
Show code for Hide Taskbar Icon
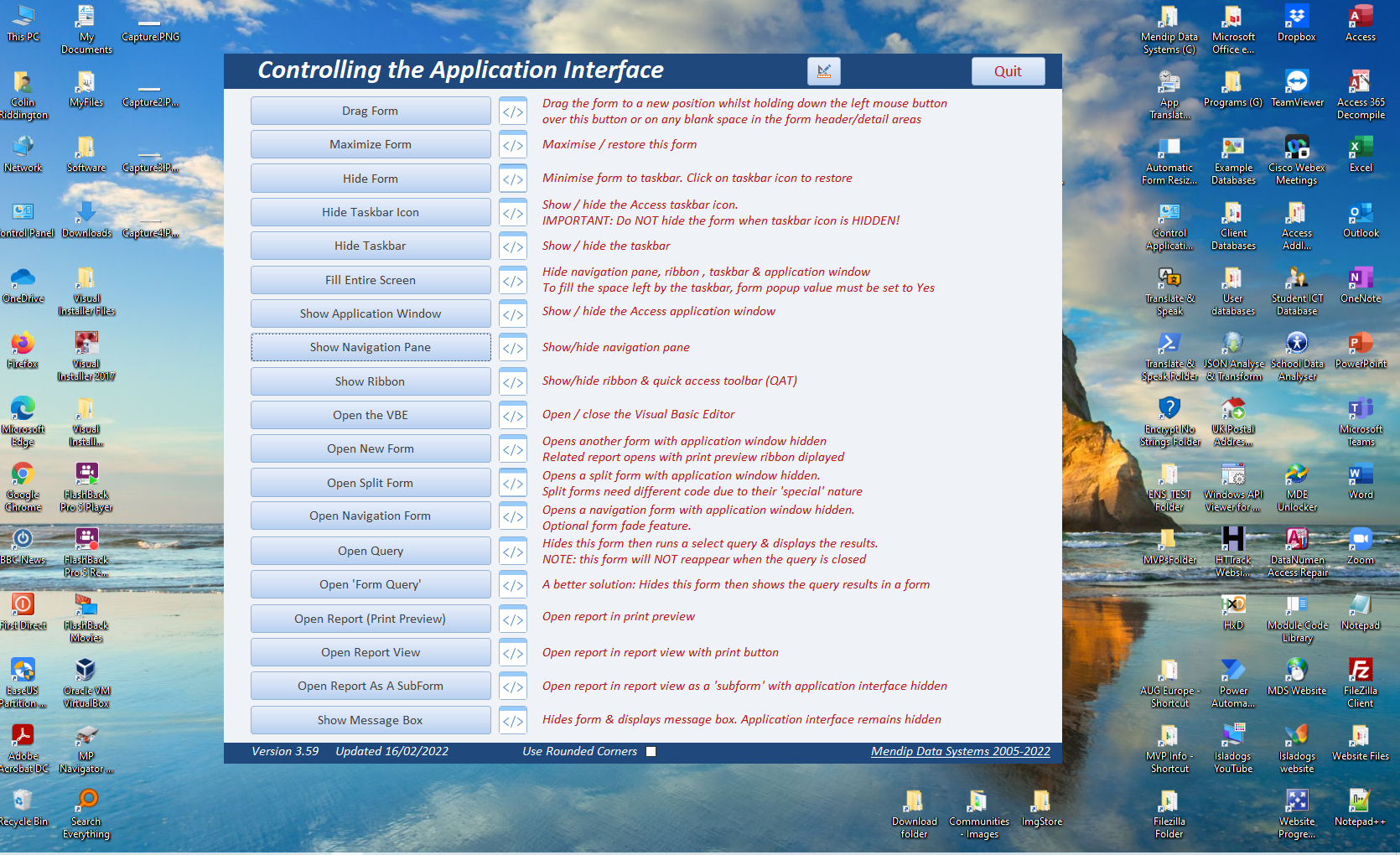(x=512, y=213)
